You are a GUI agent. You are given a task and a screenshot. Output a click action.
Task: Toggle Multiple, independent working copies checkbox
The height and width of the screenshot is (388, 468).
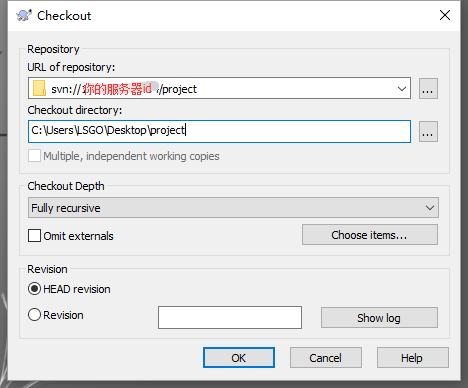point(34,156)
